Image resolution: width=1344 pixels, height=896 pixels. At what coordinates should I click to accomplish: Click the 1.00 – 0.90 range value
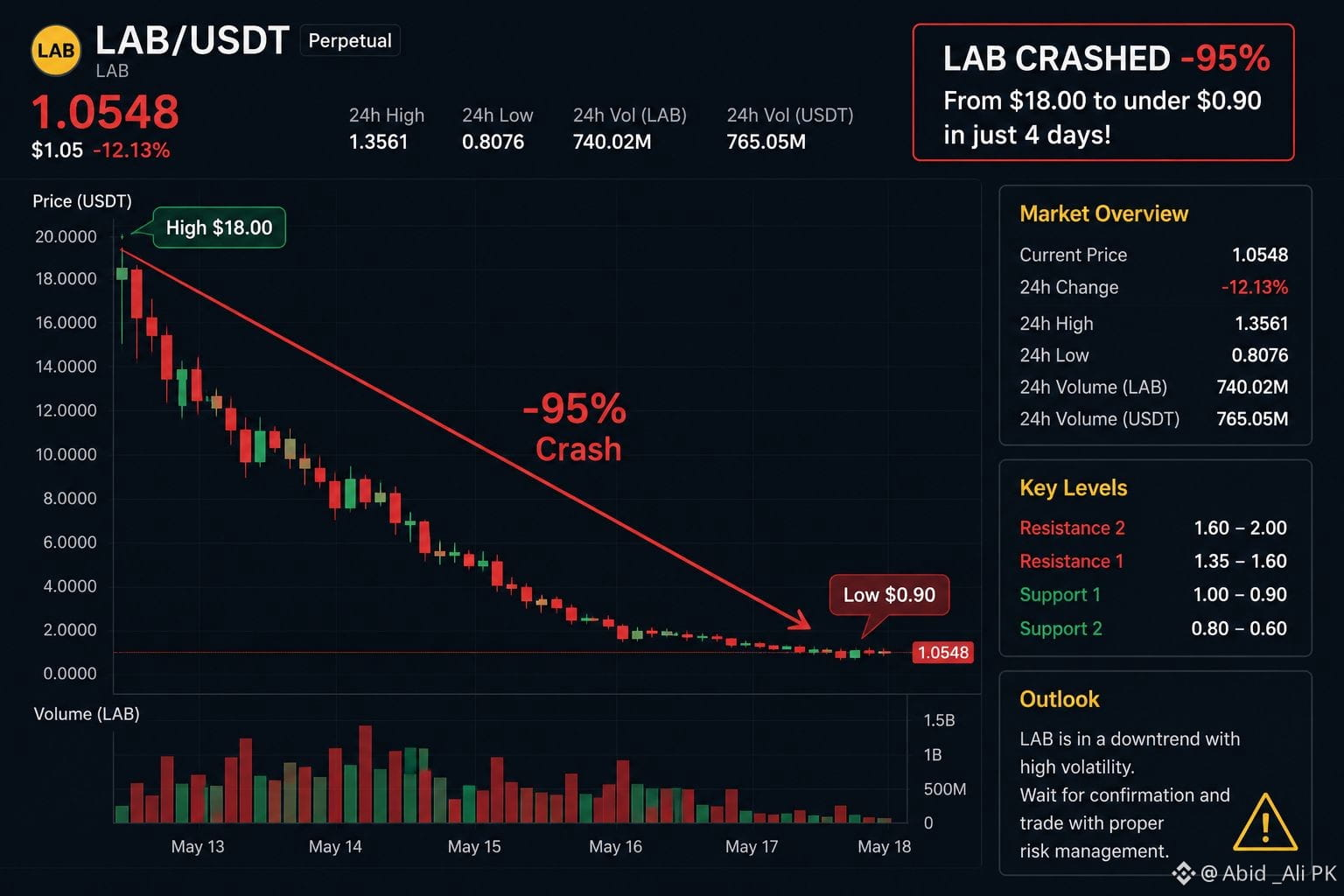click(x=1240, y=595)
